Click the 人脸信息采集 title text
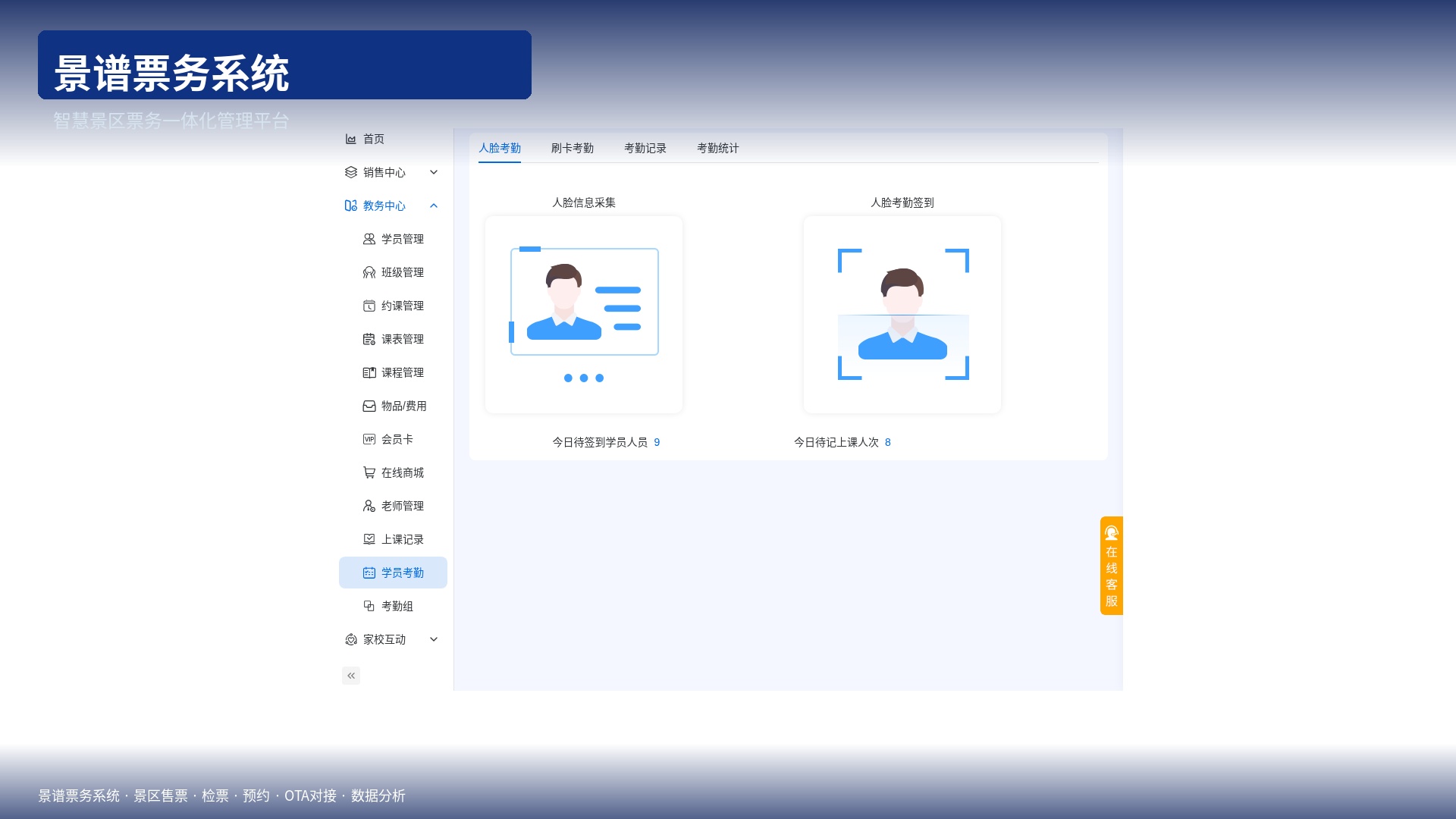Screen dimensions: 1456x819 click(584, 202)
